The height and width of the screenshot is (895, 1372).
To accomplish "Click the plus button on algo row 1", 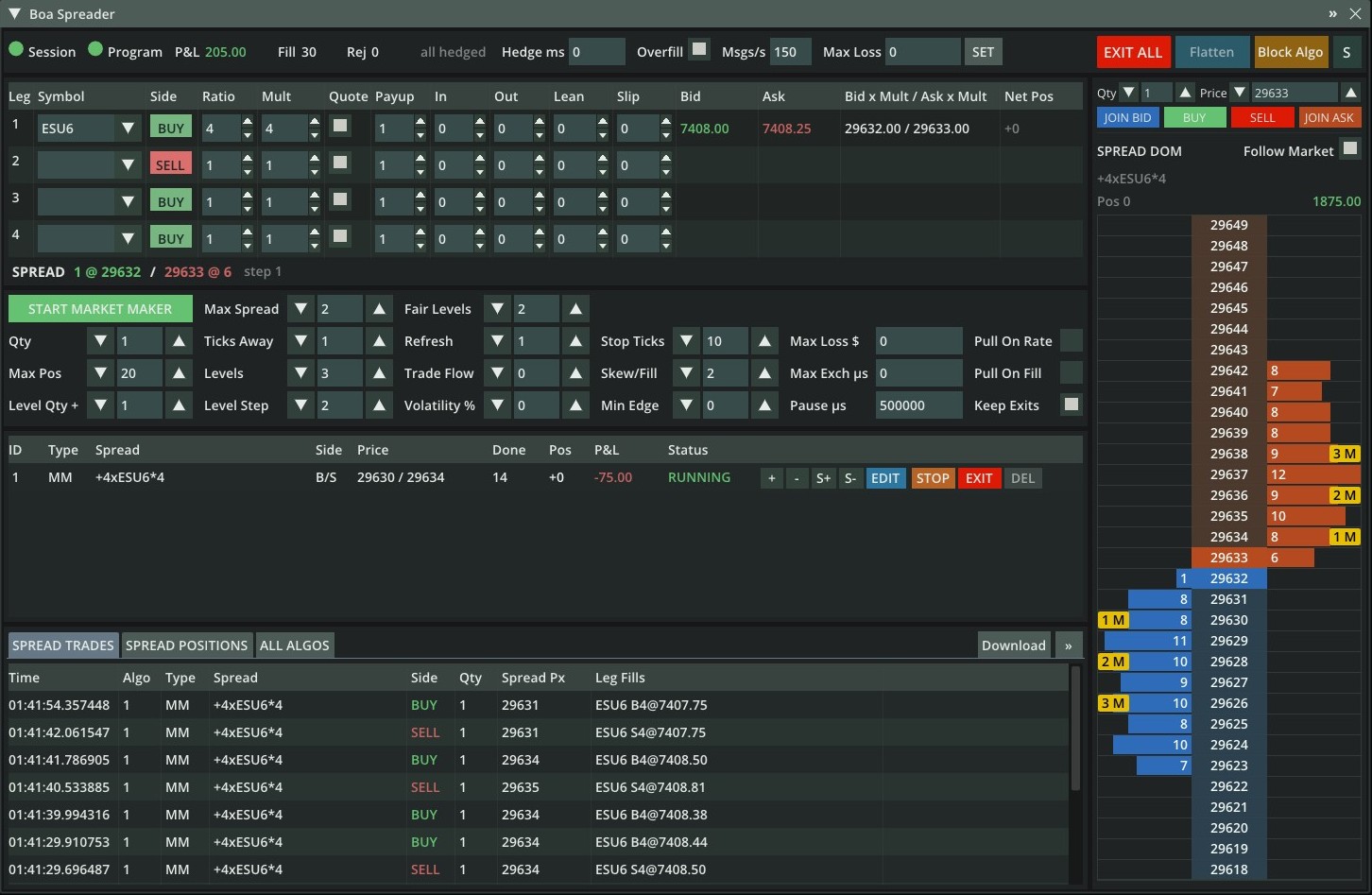I will coord(772,478).
